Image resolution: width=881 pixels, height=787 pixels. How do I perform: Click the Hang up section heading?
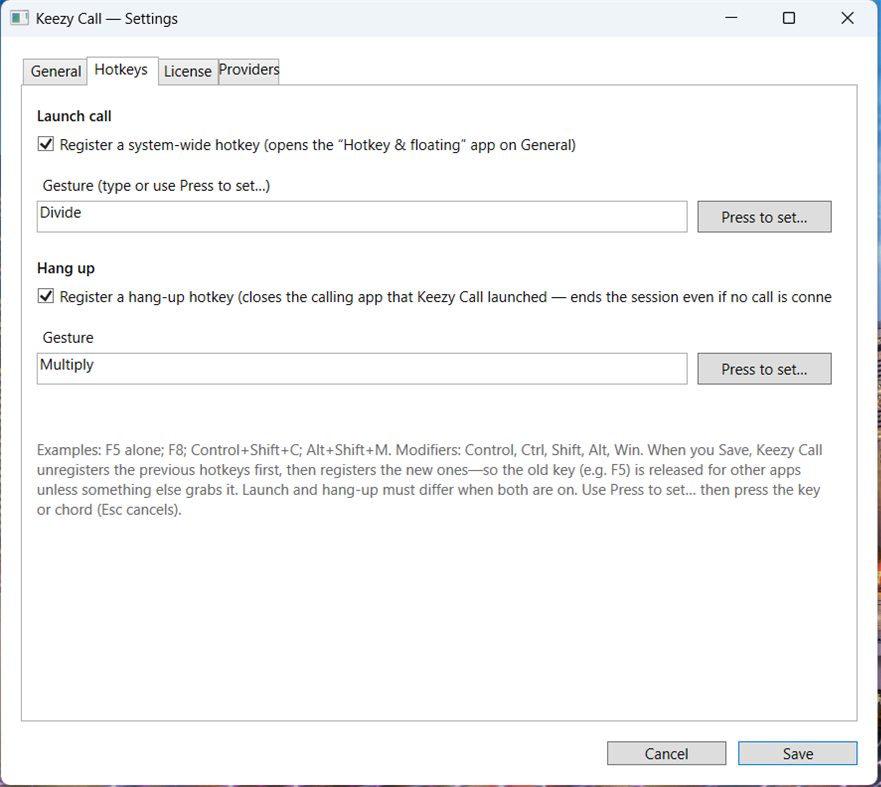click(66, 269)
